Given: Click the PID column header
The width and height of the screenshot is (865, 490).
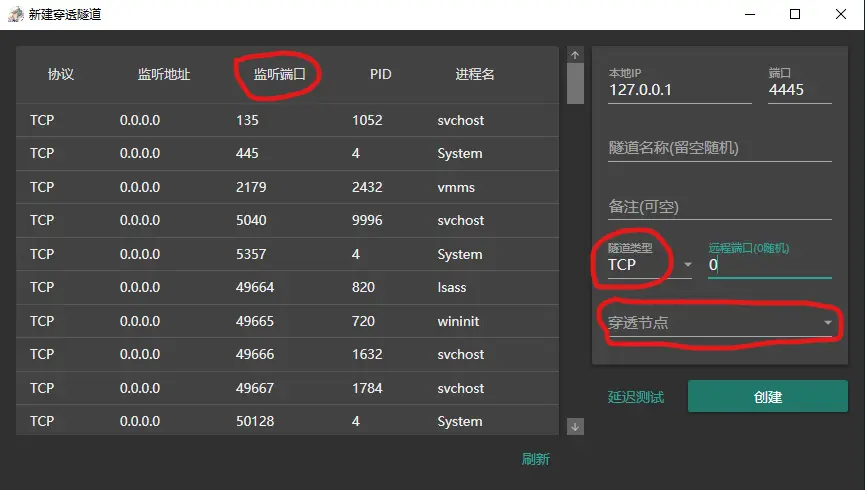Looking at the screenshot, I should [x=381, y=74].
